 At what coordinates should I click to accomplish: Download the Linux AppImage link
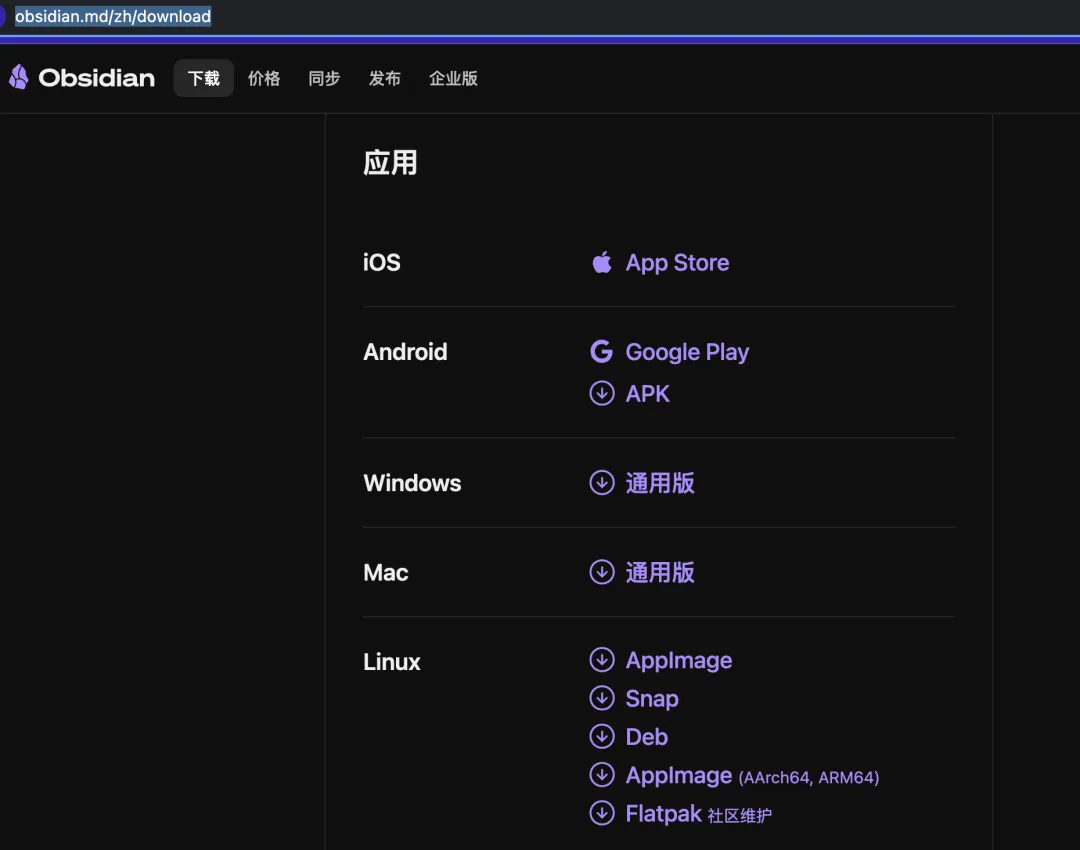[678, 661]
